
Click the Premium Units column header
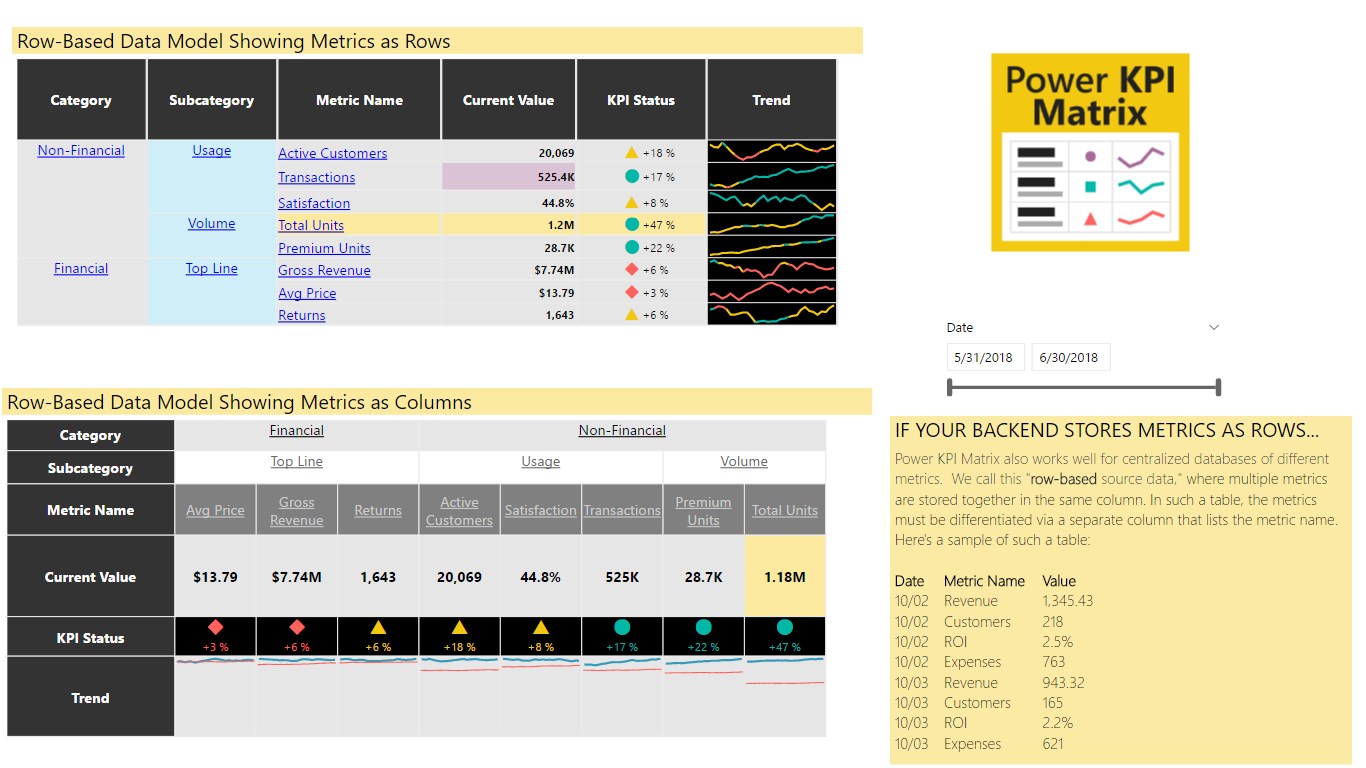click(x=703, y=511)
